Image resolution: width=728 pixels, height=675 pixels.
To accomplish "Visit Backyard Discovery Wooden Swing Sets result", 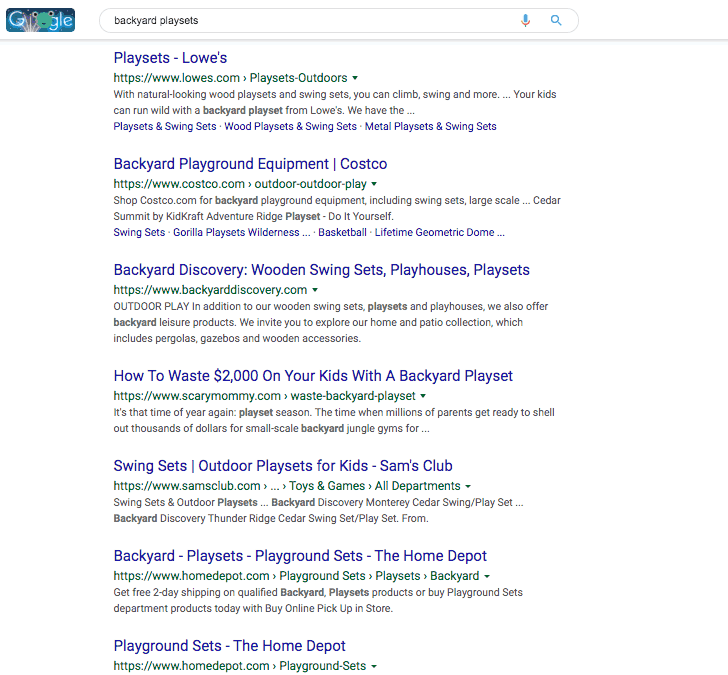I will tap(321, 270).
